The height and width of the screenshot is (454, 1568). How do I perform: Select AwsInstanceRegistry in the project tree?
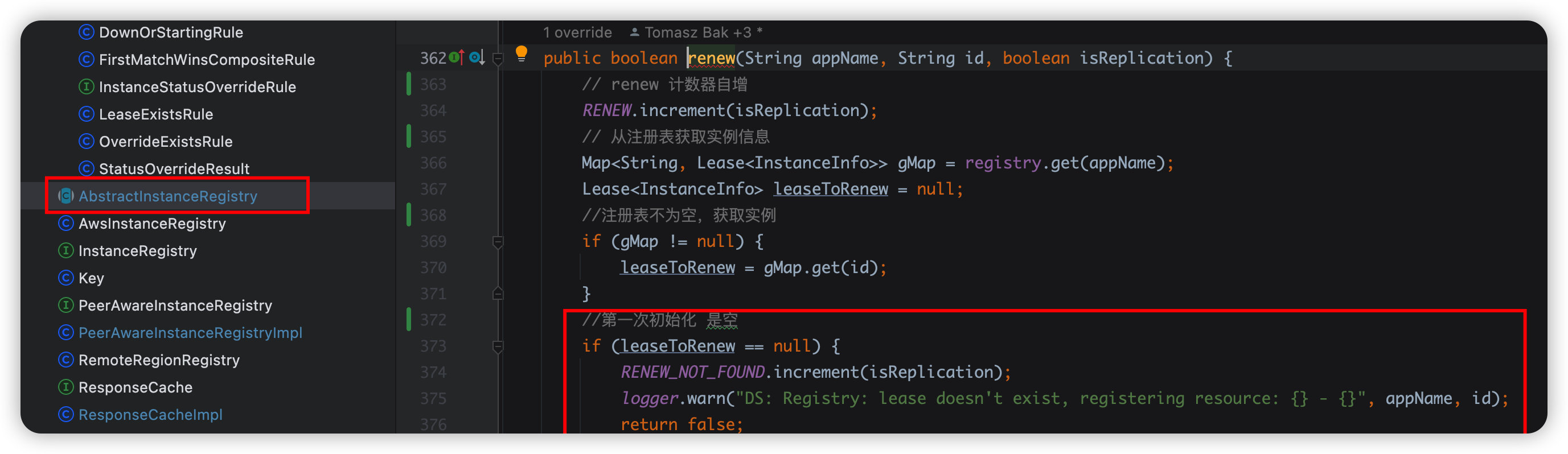152,224
